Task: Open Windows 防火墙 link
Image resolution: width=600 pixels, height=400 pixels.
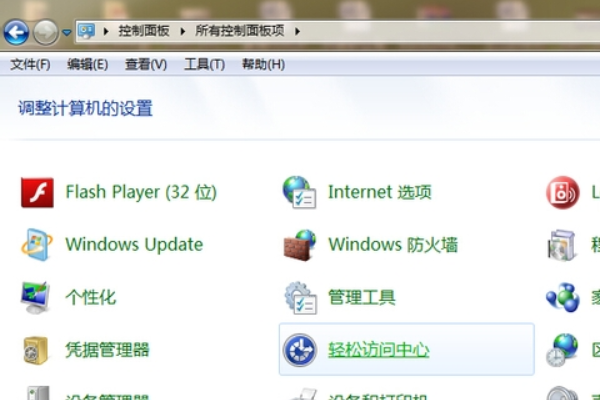Action: tap(393, 245)
